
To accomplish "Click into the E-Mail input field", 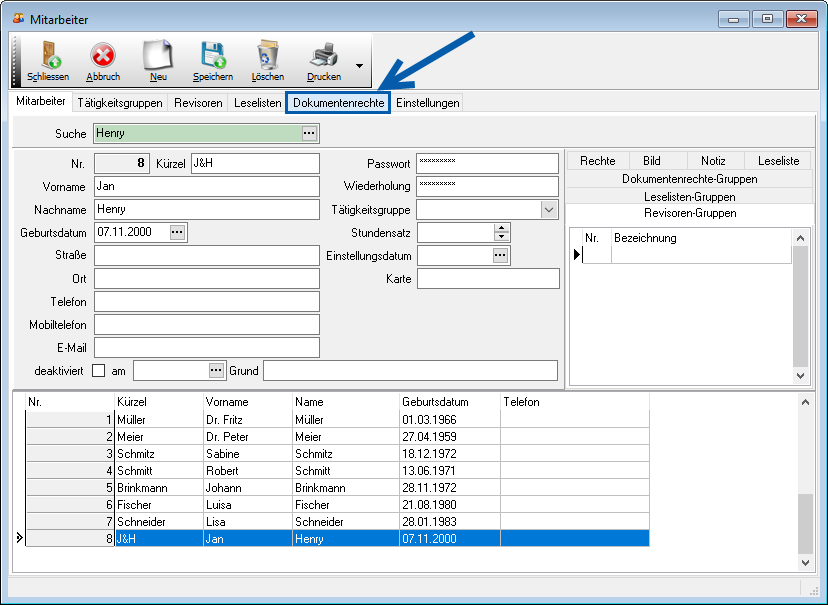I will [x=206, y=347].
